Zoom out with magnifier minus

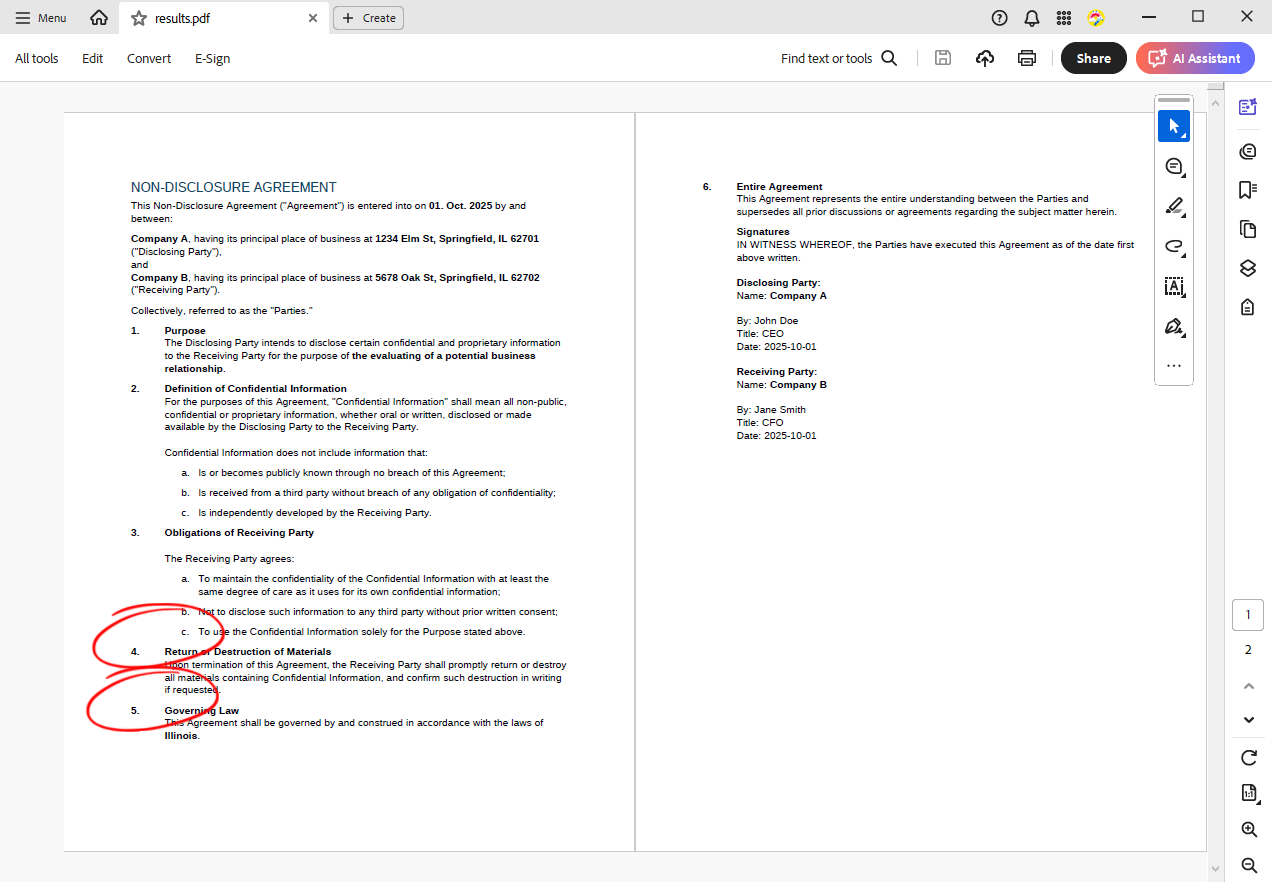pyautogui.click(x=1248, y=865)
